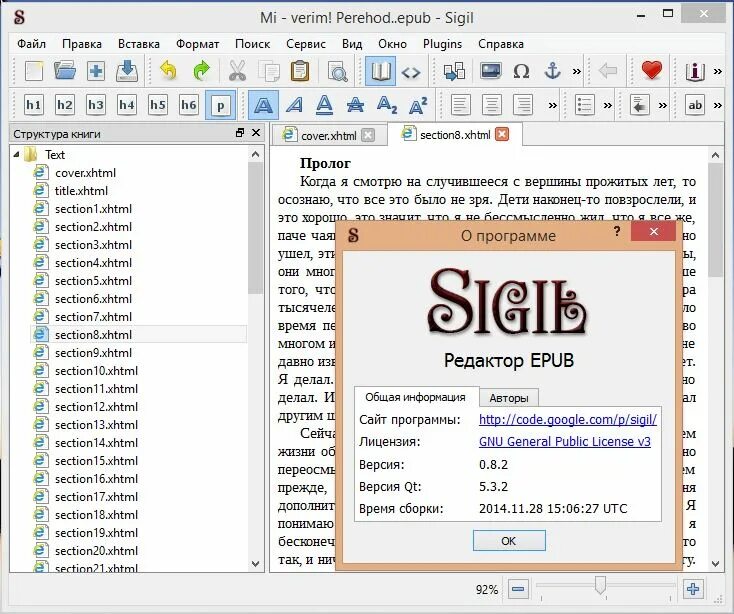The height and width of the screenshot is (614, 734).
Task: Insert special character with the Omega icon
Action: pyautogui.click(x=521, y=72)
